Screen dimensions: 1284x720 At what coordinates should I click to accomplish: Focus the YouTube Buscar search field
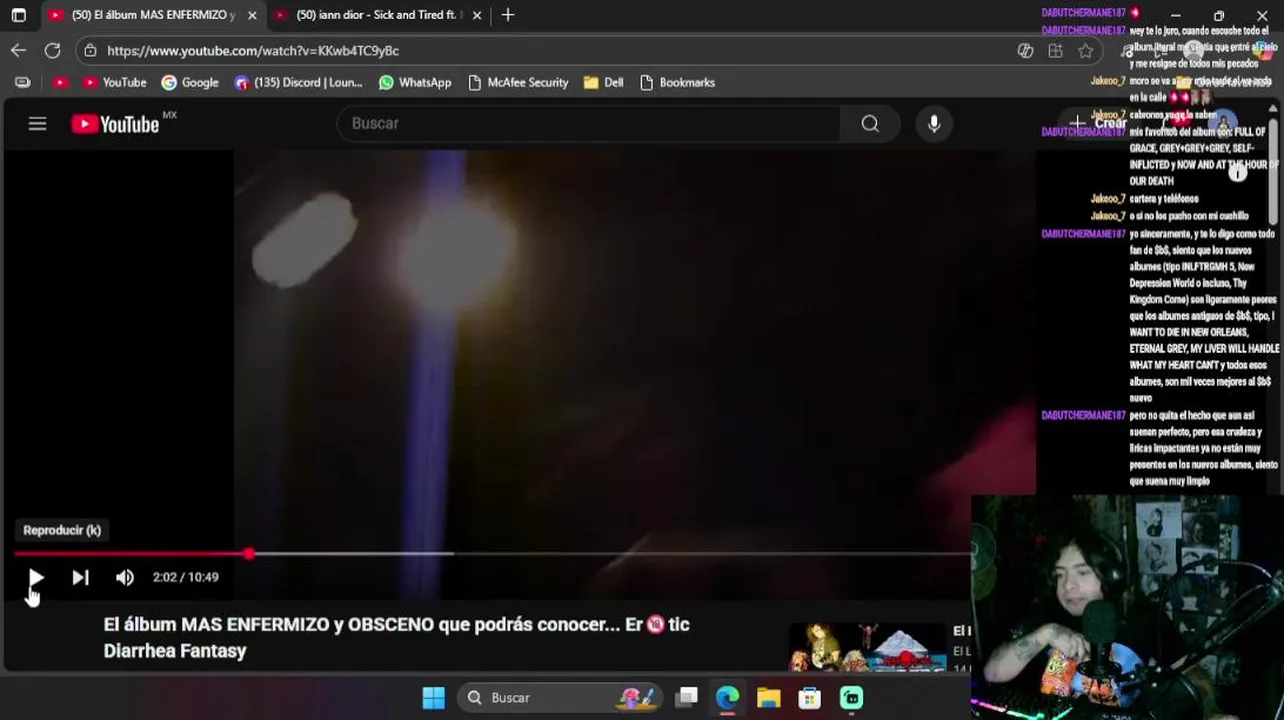click(590, 123)
